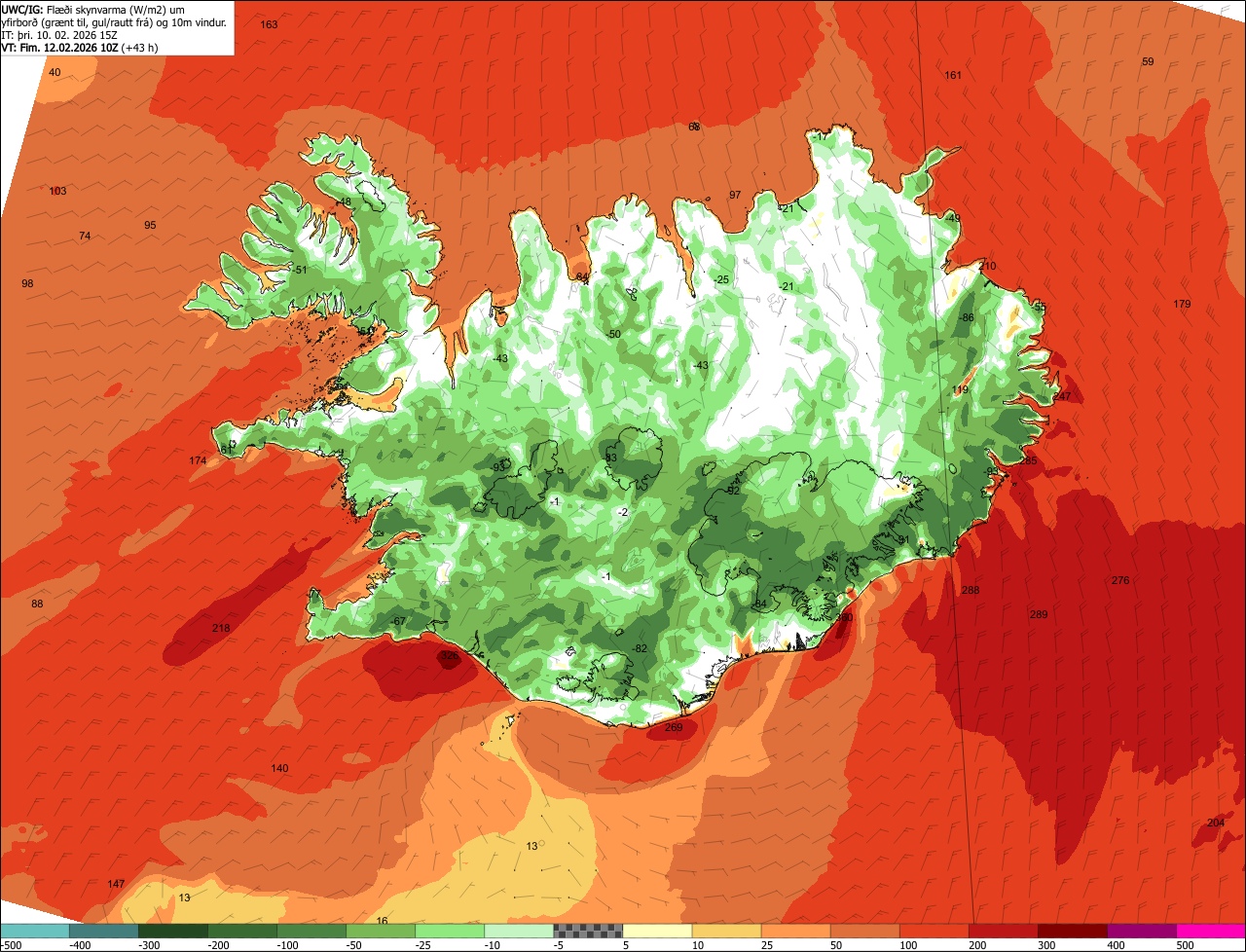This screenshot has width=1246, height=952.
Task: Pick the purple swatch between 400 and 500
Action: (1141, 931)
